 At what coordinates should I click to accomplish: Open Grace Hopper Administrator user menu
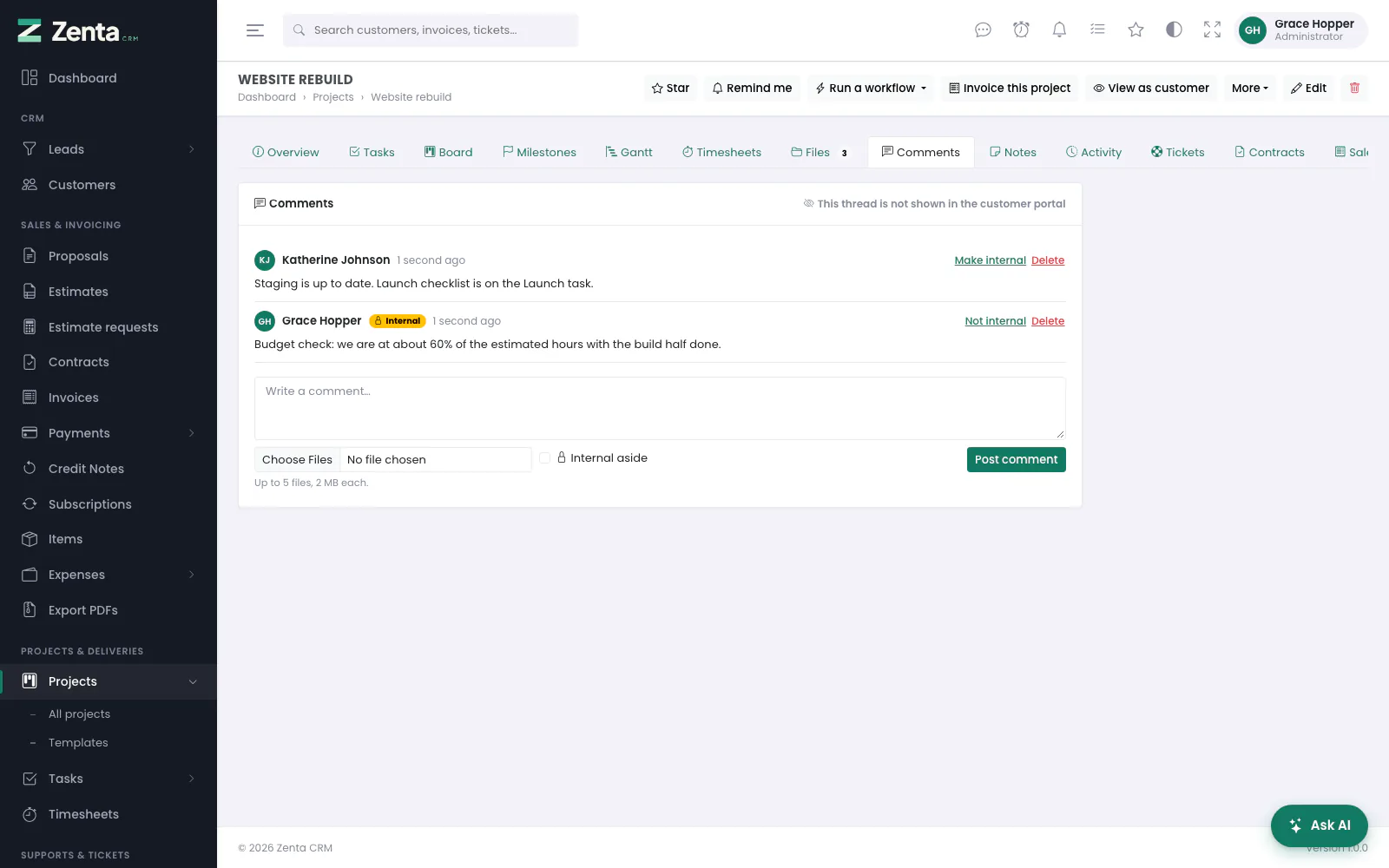point(1300,30)
